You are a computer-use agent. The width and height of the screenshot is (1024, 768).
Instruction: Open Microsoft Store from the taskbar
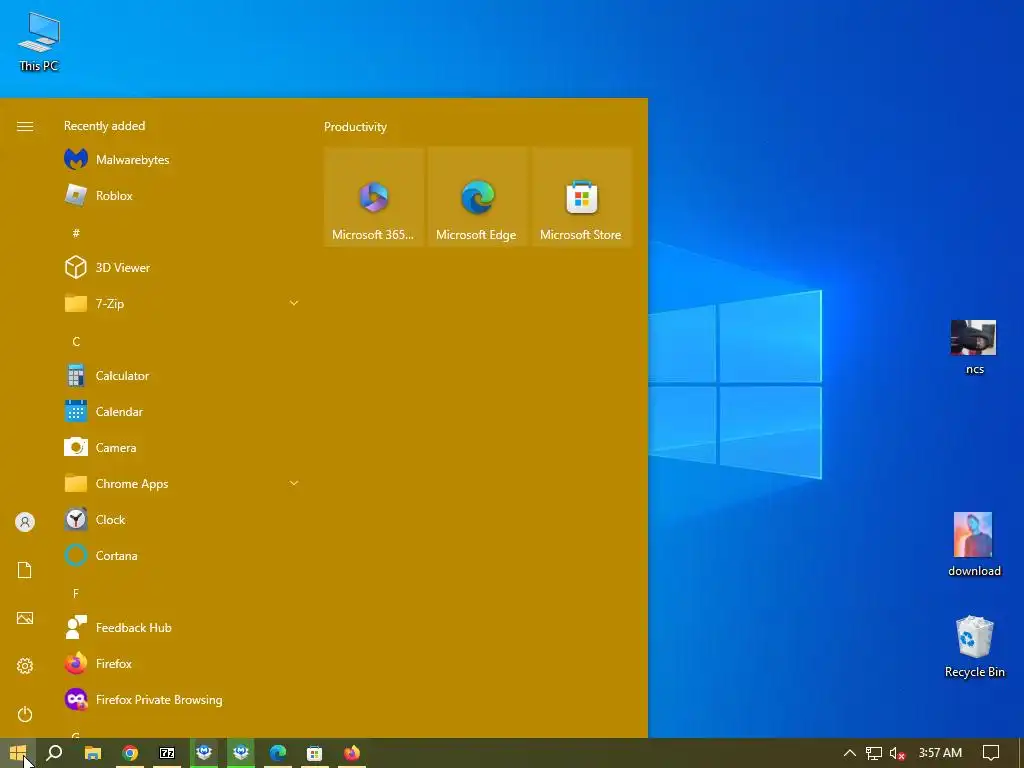coord(315,753)
